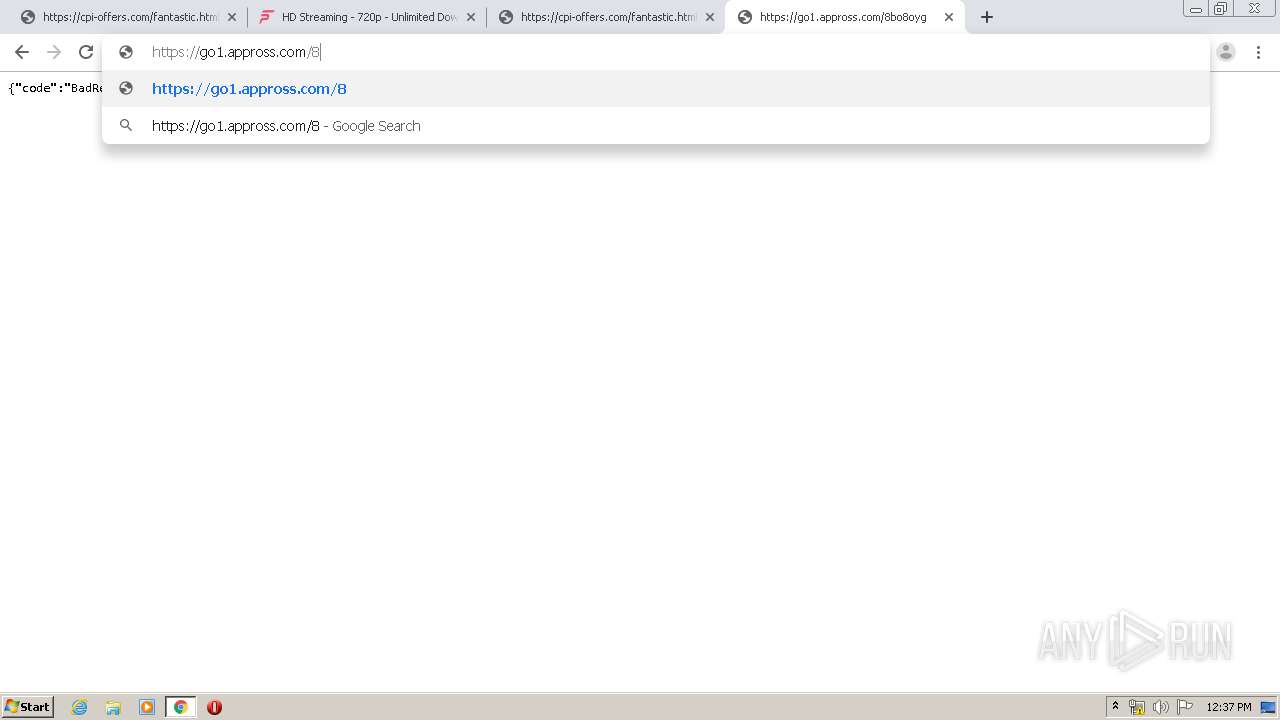
Task: Click the 12:37 PM taskbar clock
Action: [1229, 707]
